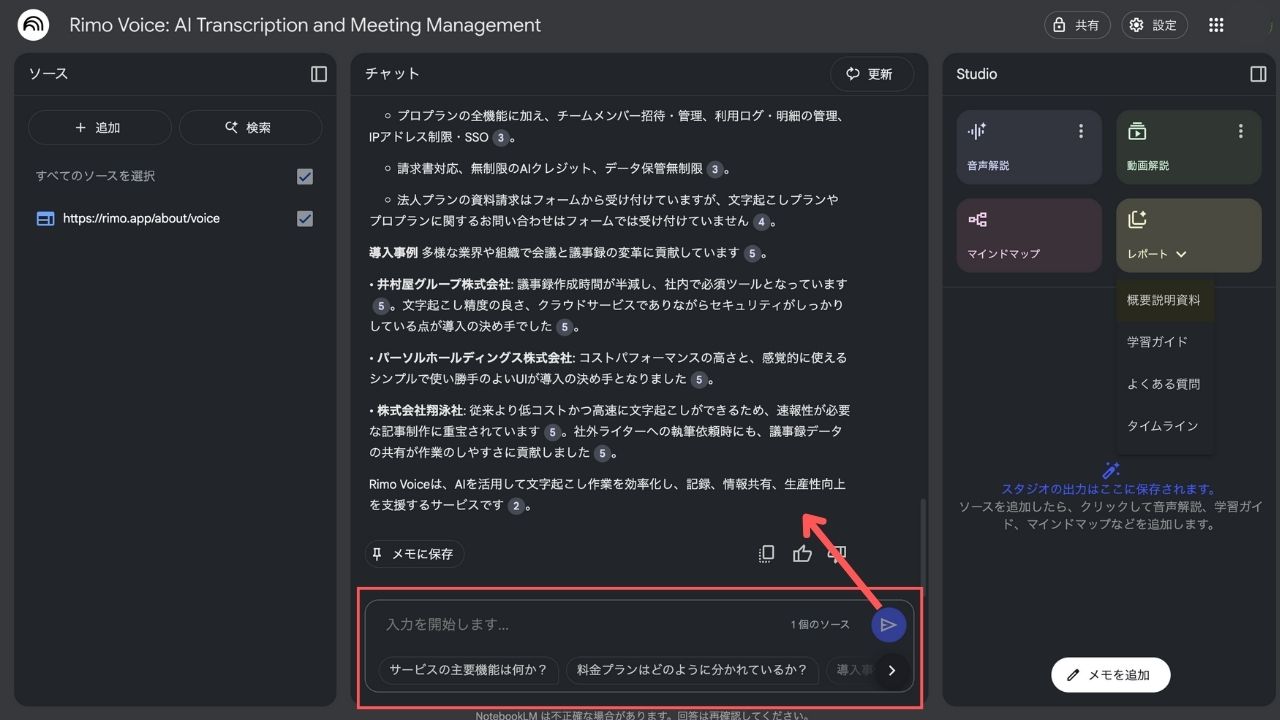Toggle the すべてのソースを選択 checkbox
The width and height of the screenshot is (1280, 720).
pos(305,176)
